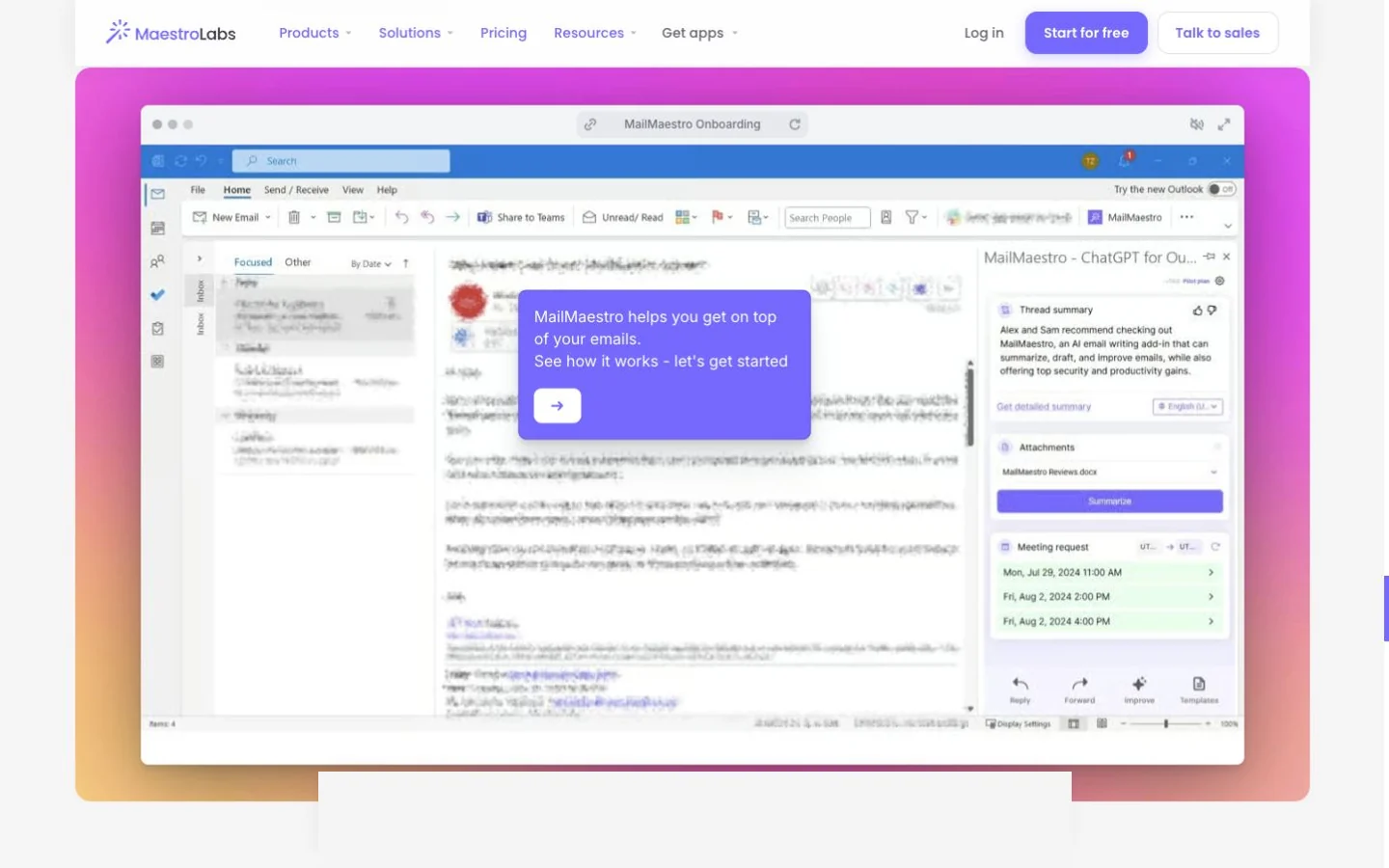Open the By Date sort dropdown
Image resolution: width=1389 pixels, height=868 pixels.
371,263
